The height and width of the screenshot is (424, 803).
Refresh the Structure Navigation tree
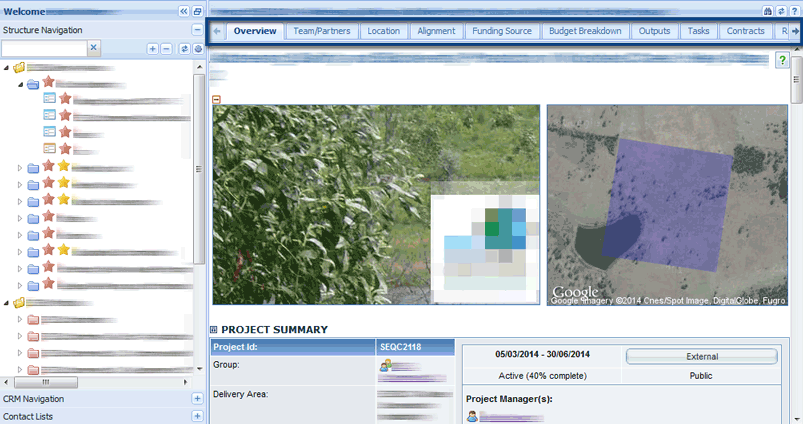184,48
